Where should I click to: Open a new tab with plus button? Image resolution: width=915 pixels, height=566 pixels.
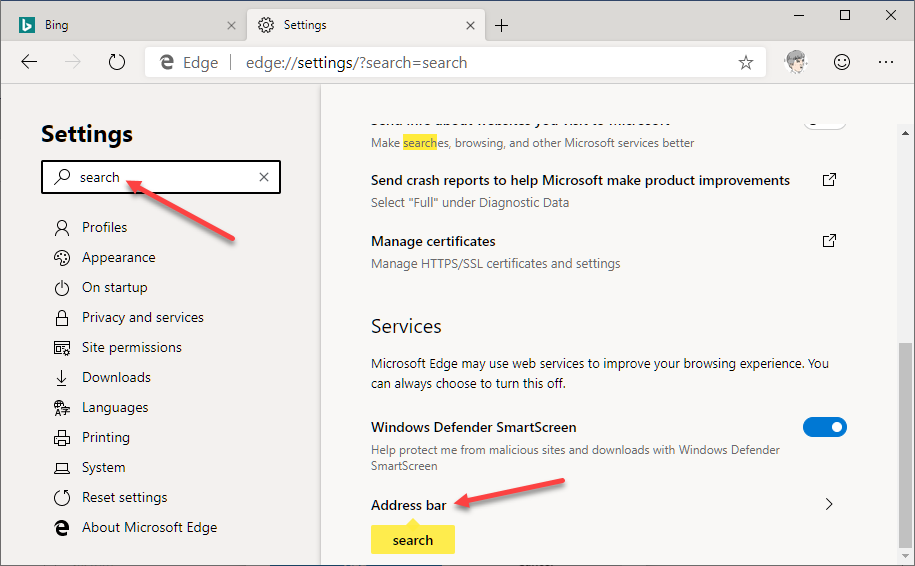tap(501, 26)
